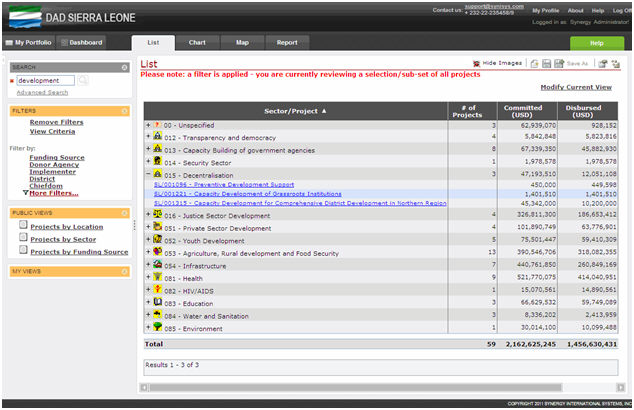Click the horizontal scrollbar thumb

[x=355, y=387]
